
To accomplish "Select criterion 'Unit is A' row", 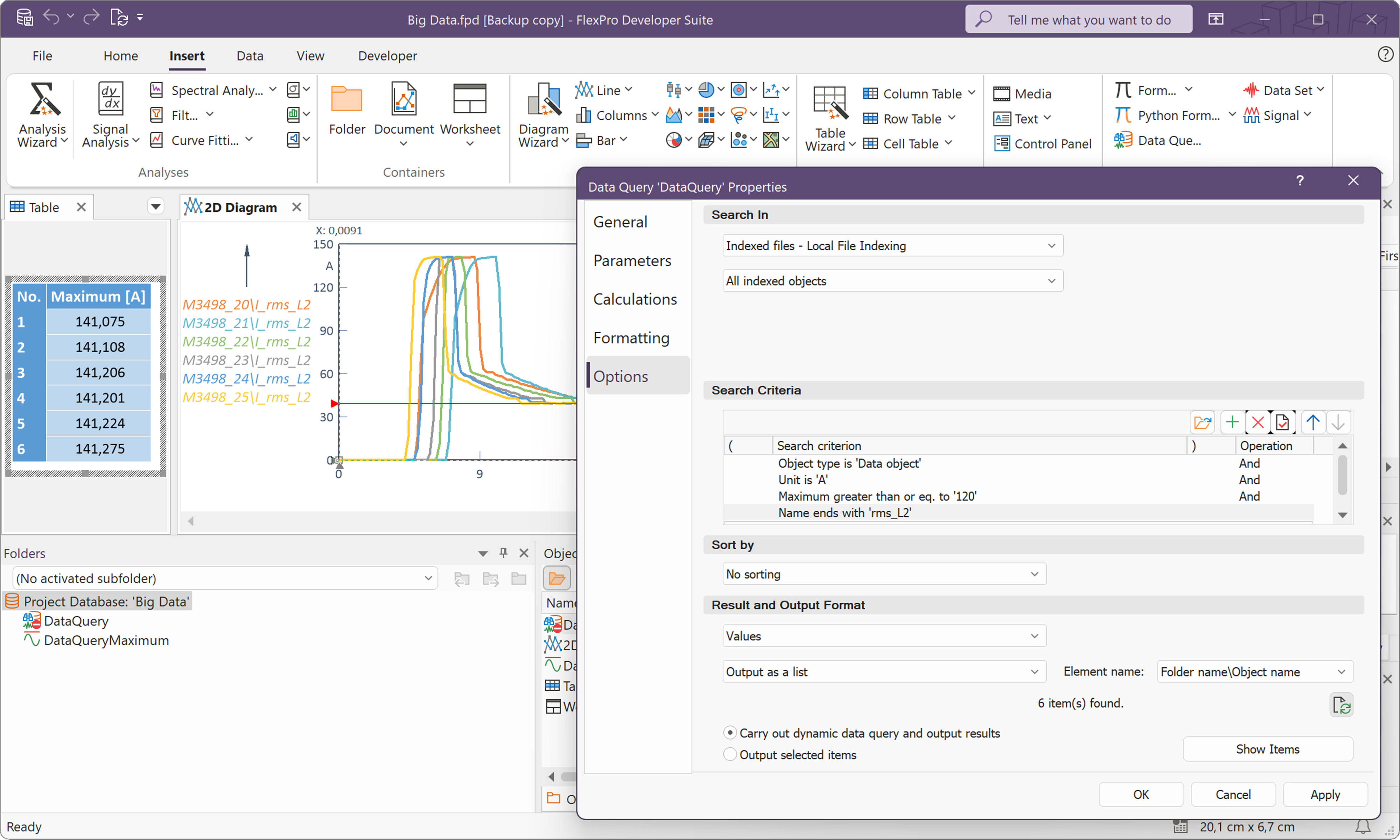I will click(1018, 479).
